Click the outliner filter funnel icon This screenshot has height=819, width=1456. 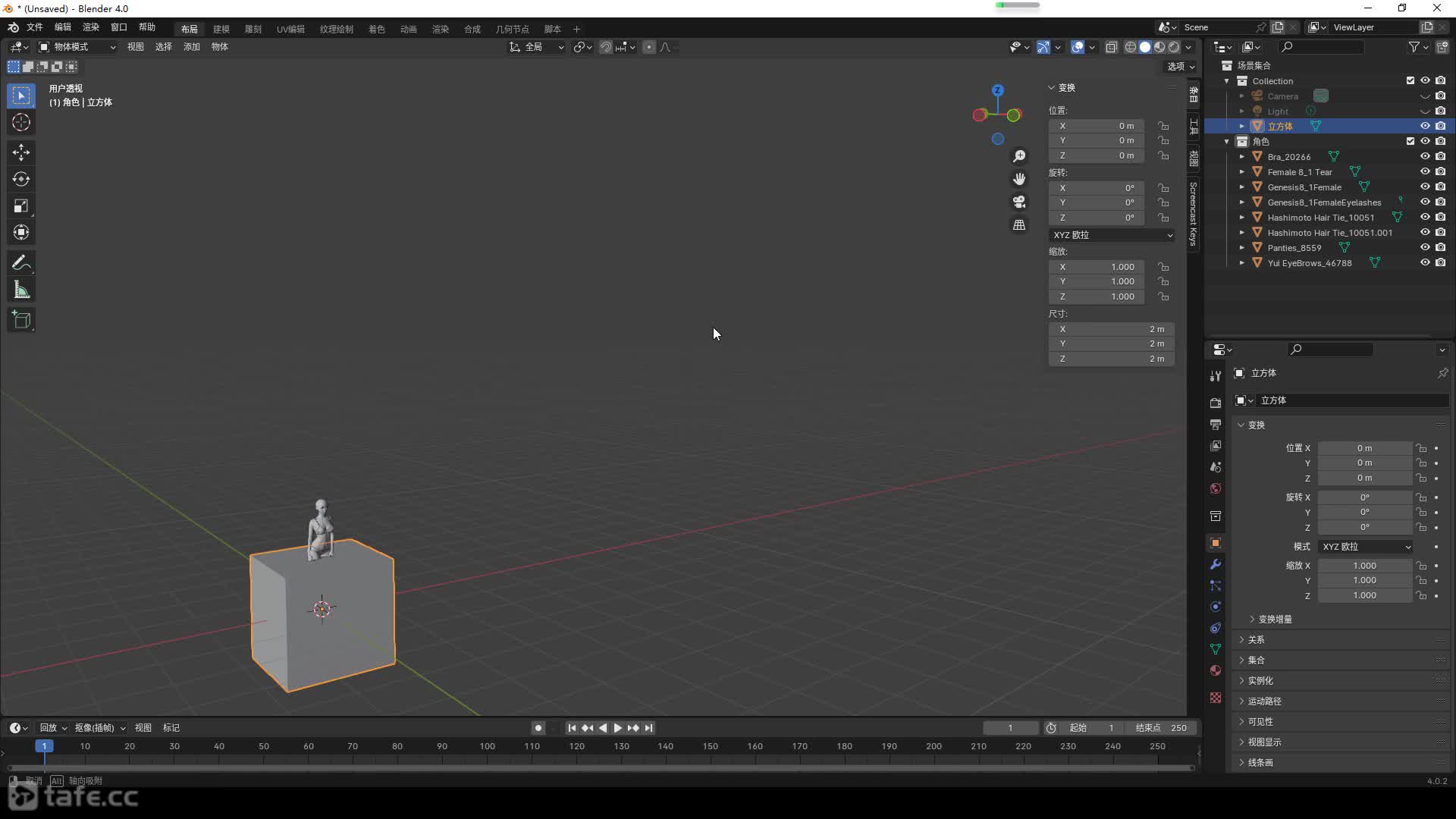(x=1414, y=47)
